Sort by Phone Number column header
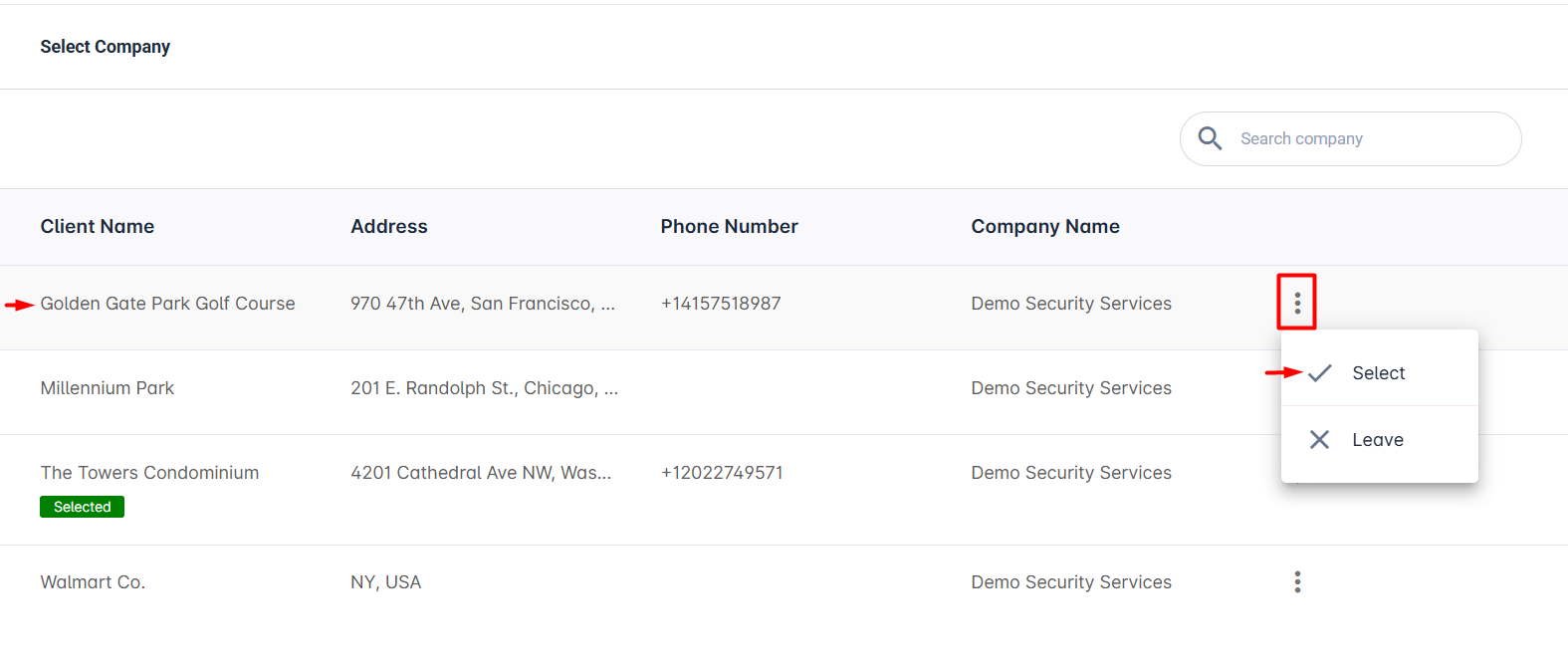The width and height of the screenshot is (1568, 665). pyautogui.click(x=730, y=226)
